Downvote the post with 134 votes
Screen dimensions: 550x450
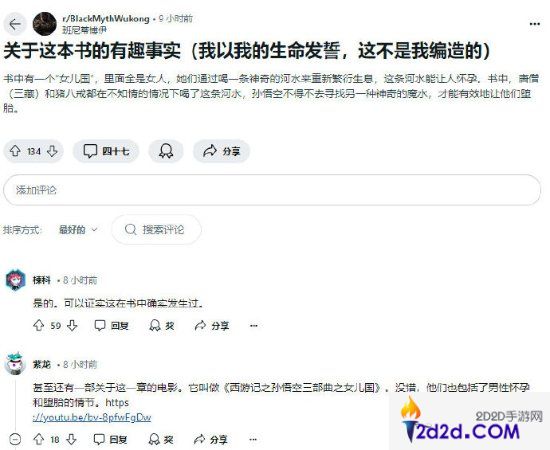[52, 151]
